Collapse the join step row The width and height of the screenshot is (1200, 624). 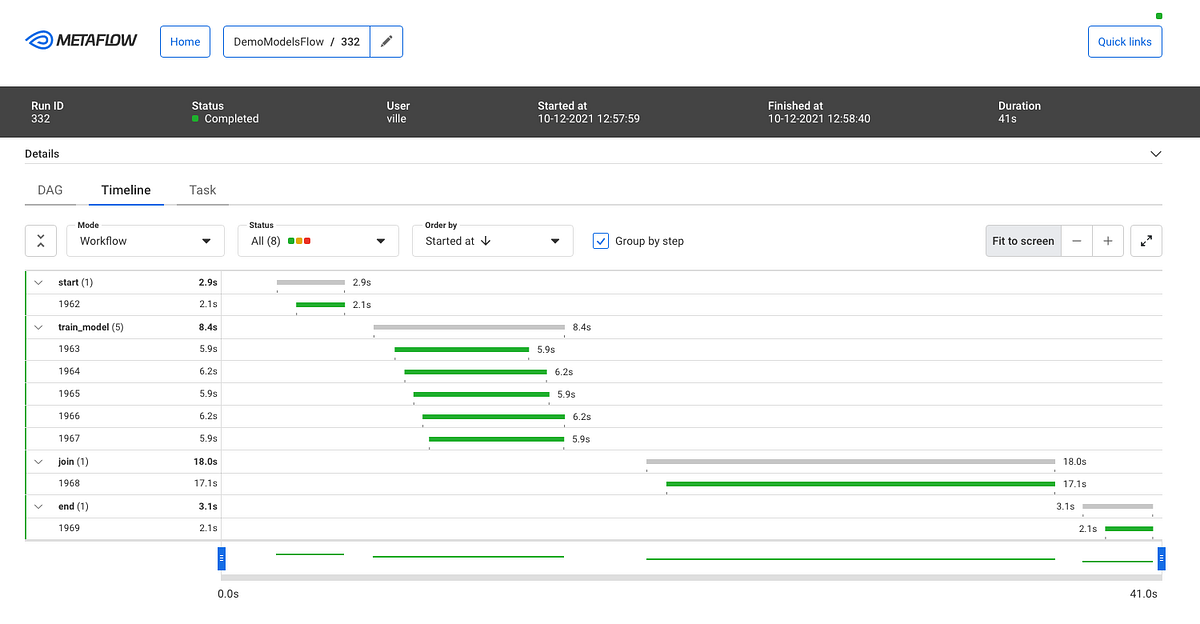coord(38,461)
